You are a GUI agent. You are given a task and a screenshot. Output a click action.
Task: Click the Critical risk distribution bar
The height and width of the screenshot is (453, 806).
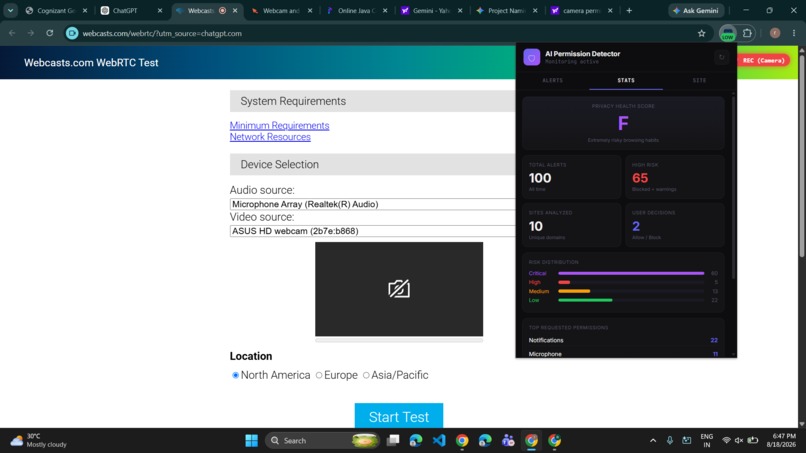click(x=631, y=273)
